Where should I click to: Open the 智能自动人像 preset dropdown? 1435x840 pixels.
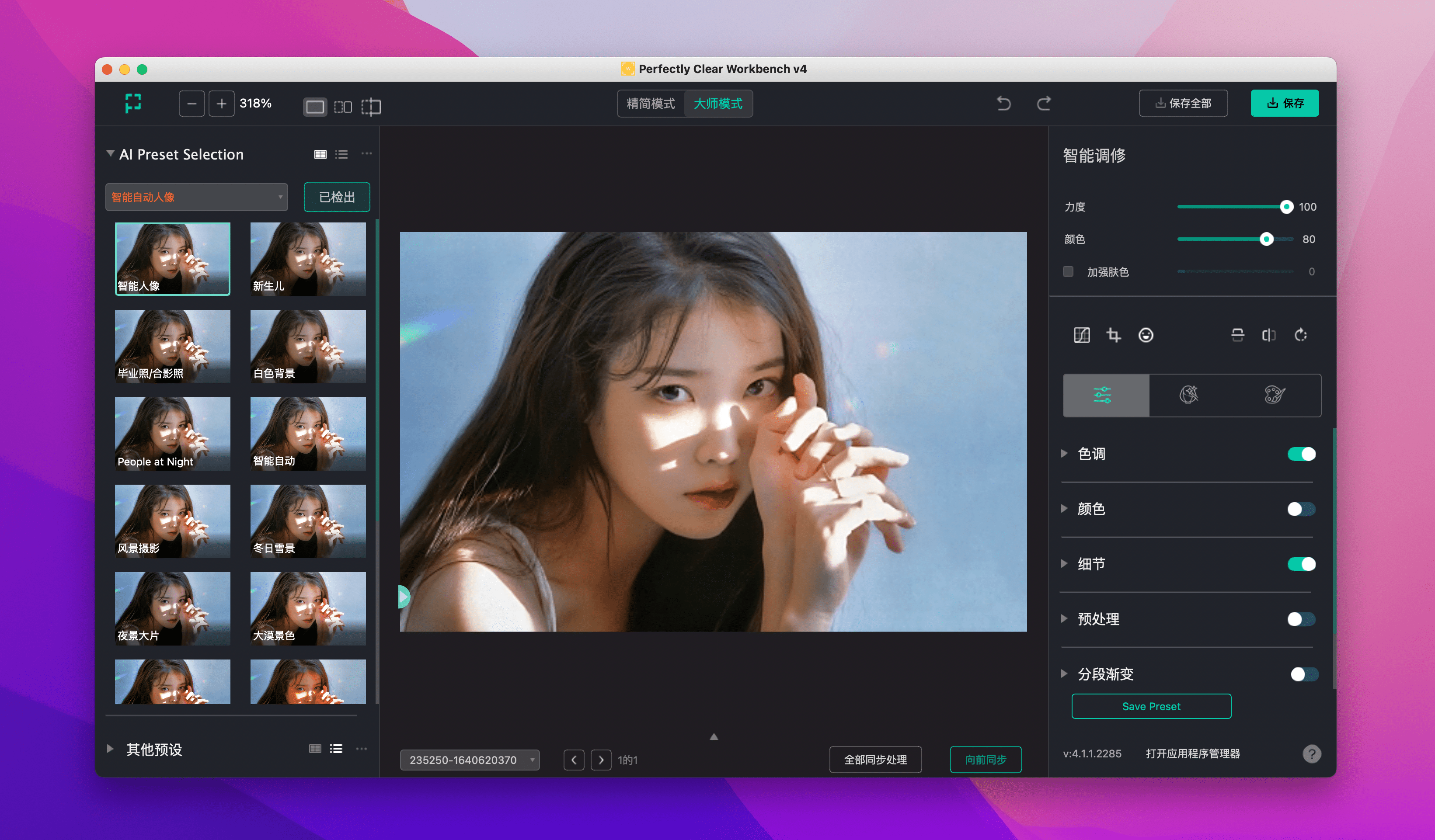pyautogui.click(x=196, y=198)
